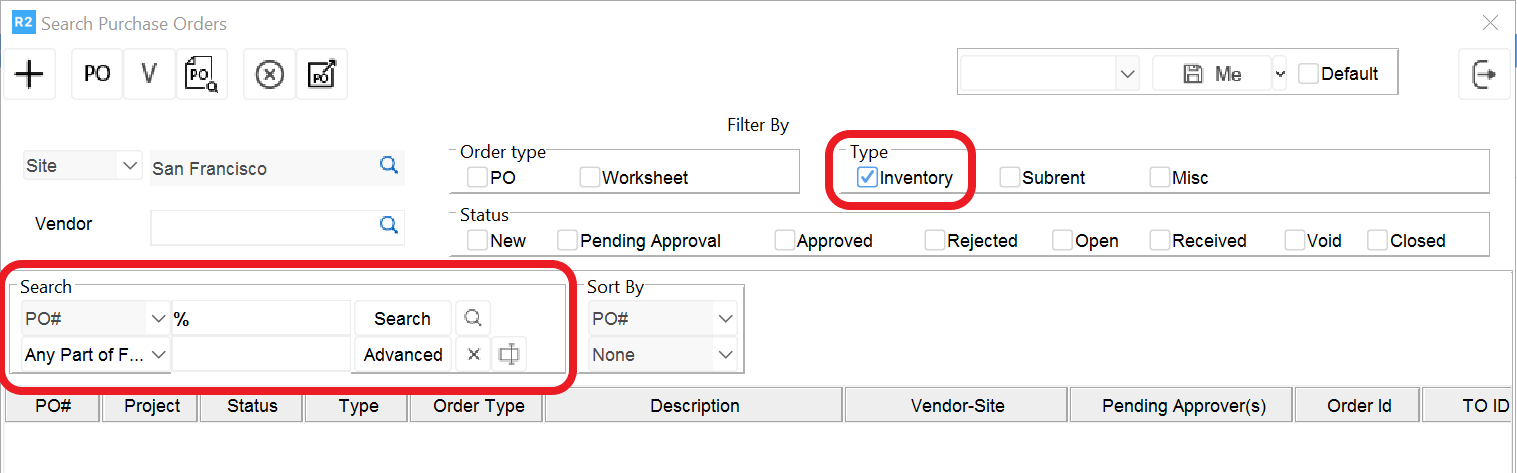This screenshot has width=1517, height=473.
Task: Open the Vendor lookup magnifier
Action: point(389,225)
